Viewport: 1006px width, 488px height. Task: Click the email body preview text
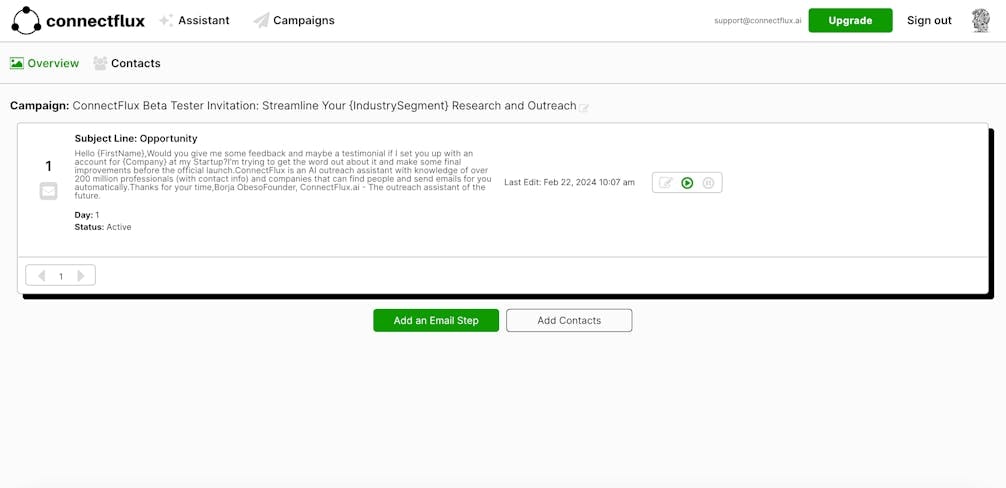[283, 174]
